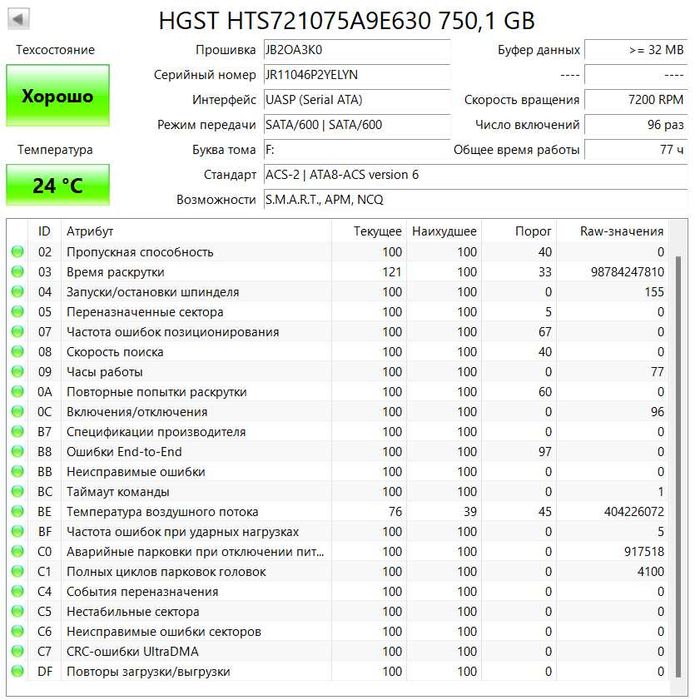Click the SMART attribute list scrollbar
The height and width of the screenshot is (700, 695).
(x=678, y=467)
